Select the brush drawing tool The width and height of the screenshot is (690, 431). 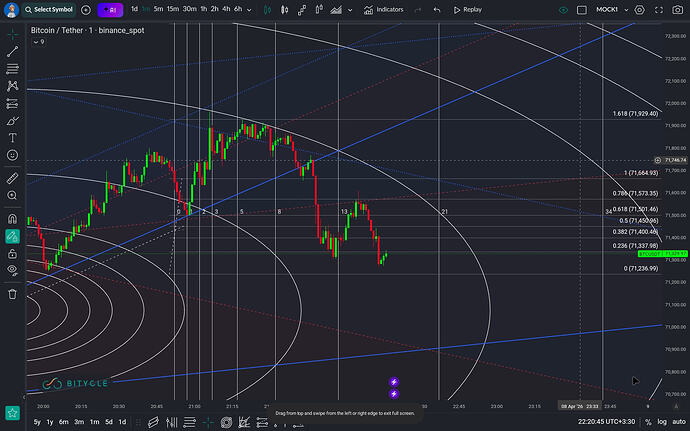coord(12,121)
